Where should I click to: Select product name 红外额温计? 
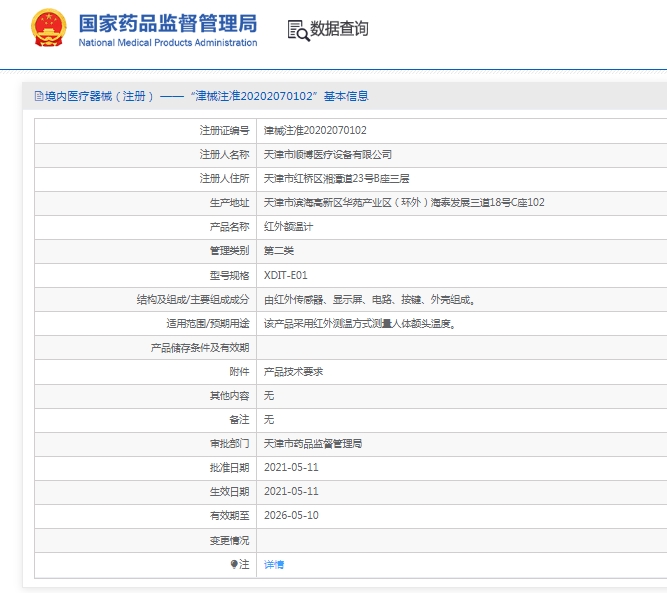288,227
